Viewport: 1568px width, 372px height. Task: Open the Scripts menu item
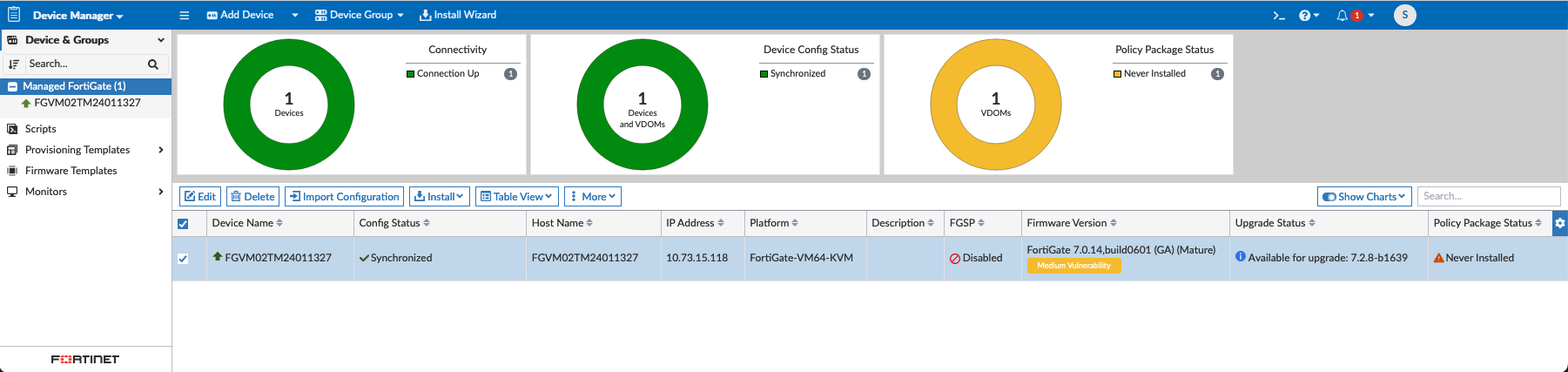(x=40, y=129)
